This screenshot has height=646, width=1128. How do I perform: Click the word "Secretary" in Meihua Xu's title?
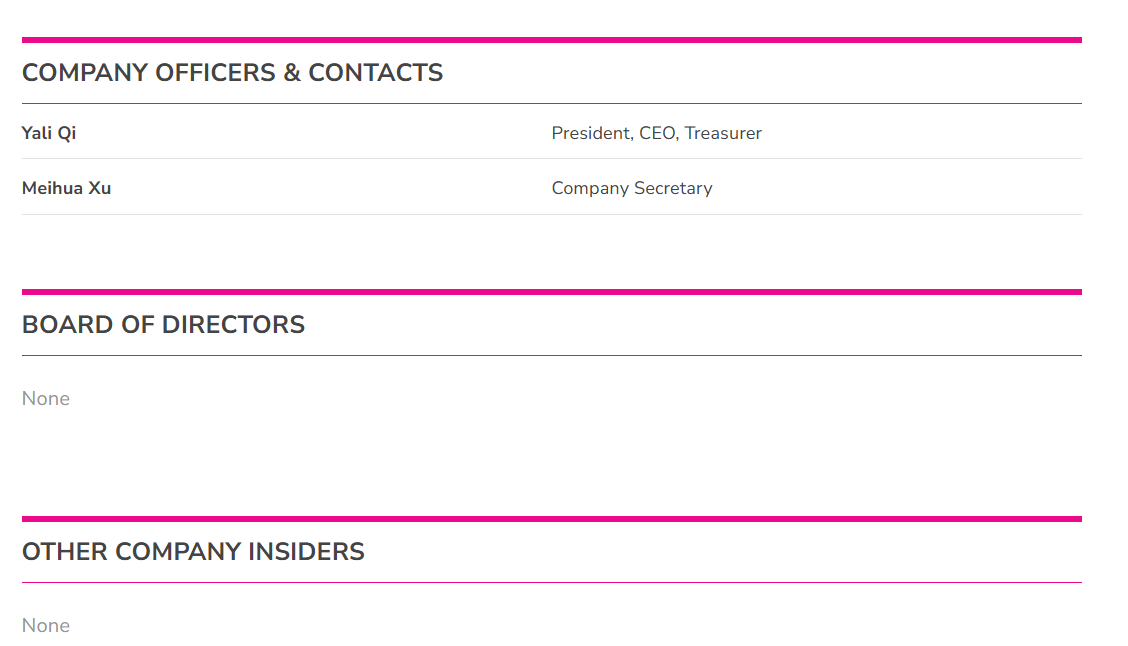(673, 188)
